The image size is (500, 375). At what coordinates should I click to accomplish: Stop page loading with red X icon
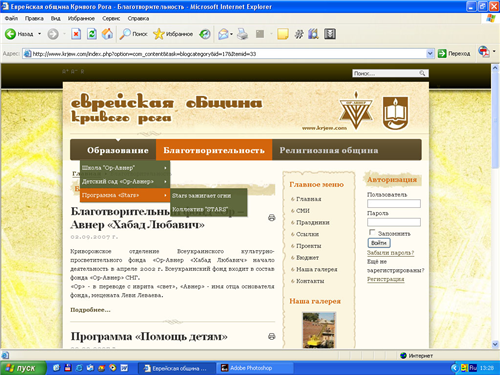pyautogui.click(x=76, y=34)
